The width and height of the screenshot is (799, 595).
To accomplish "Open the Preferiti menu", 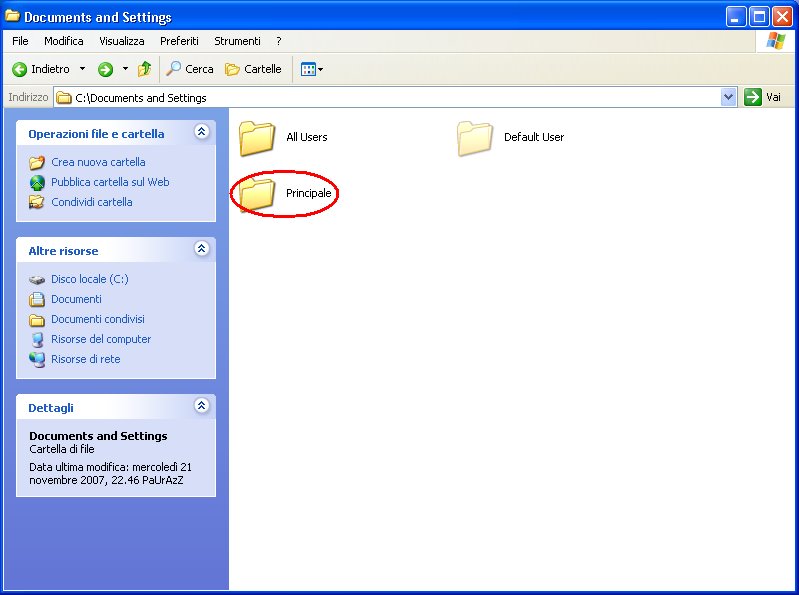I will pos(179,41).
